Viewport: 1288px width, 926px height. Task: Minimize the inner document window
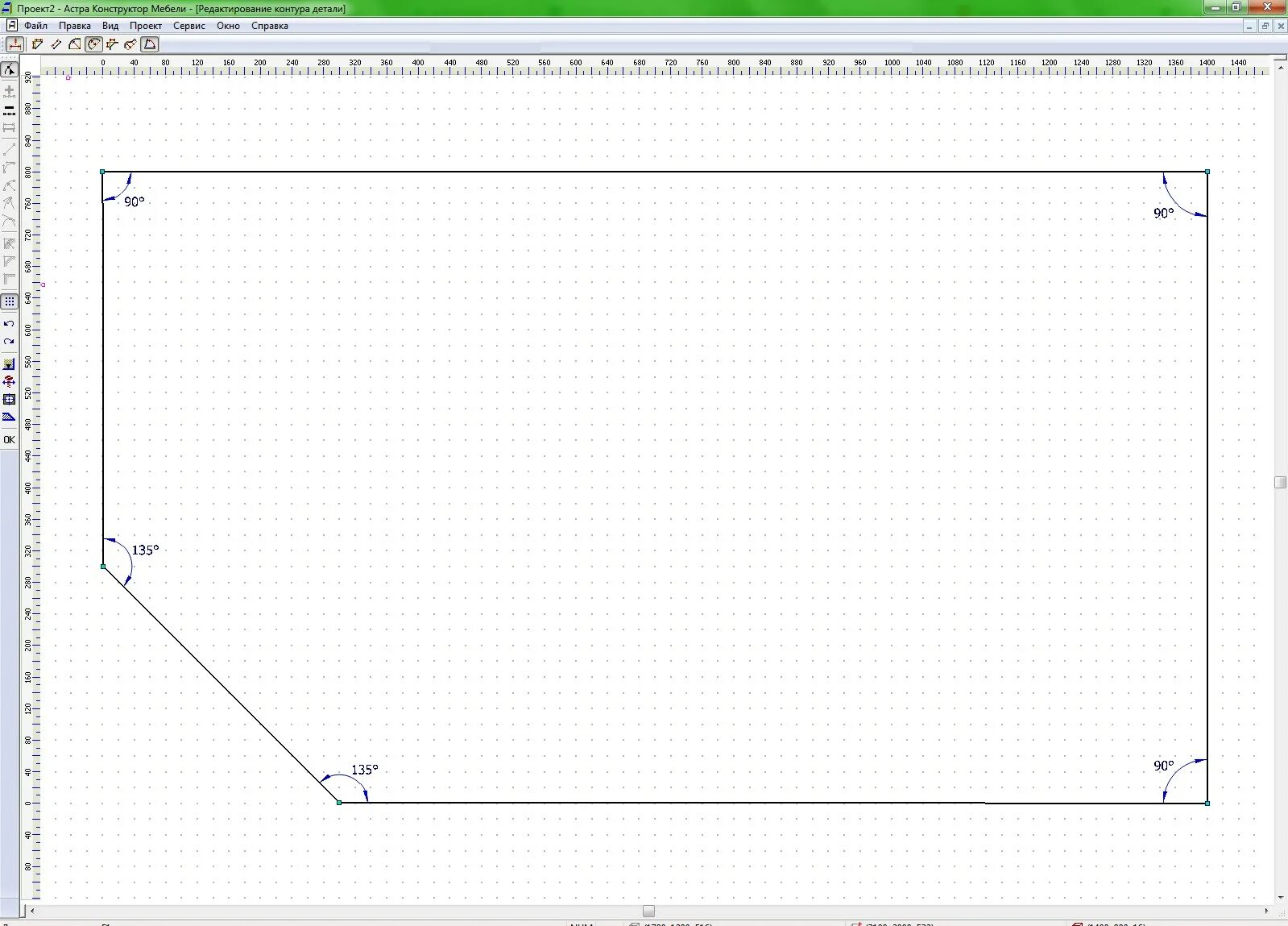[1249, 26]
